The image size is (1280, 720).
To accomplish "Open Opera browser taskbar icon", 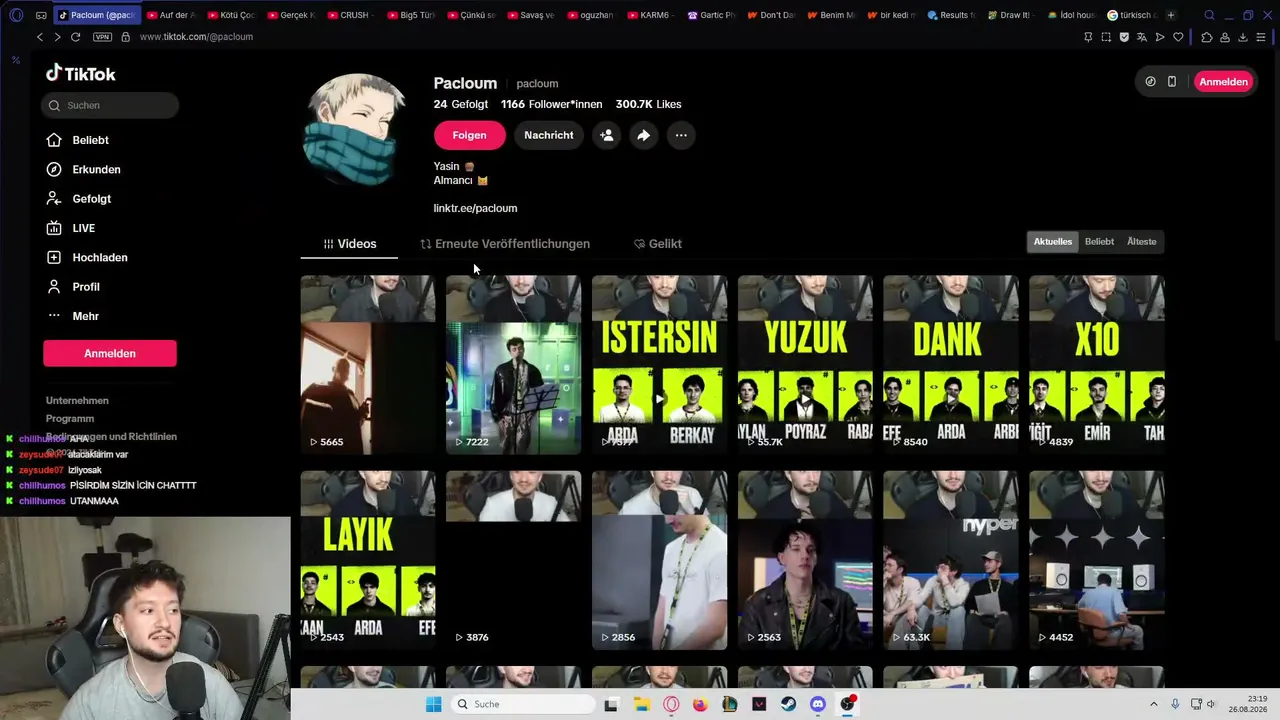I will point(671,704).
